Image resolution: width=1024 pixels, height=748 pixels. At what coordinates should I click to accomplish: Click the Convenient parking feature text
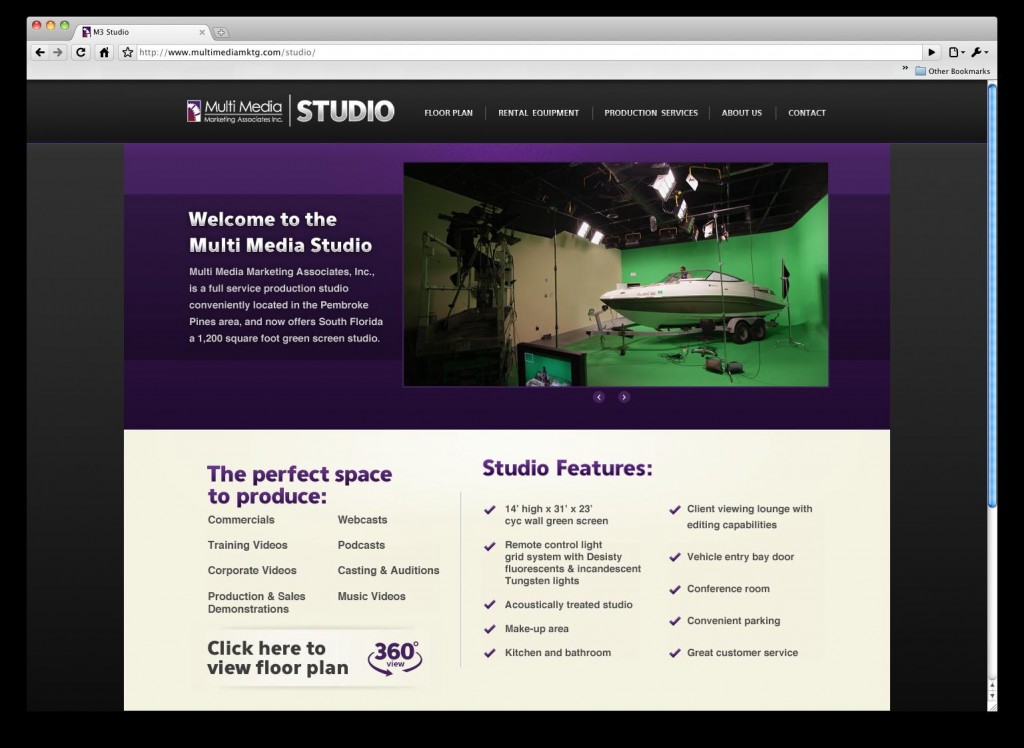coord(733,621)
